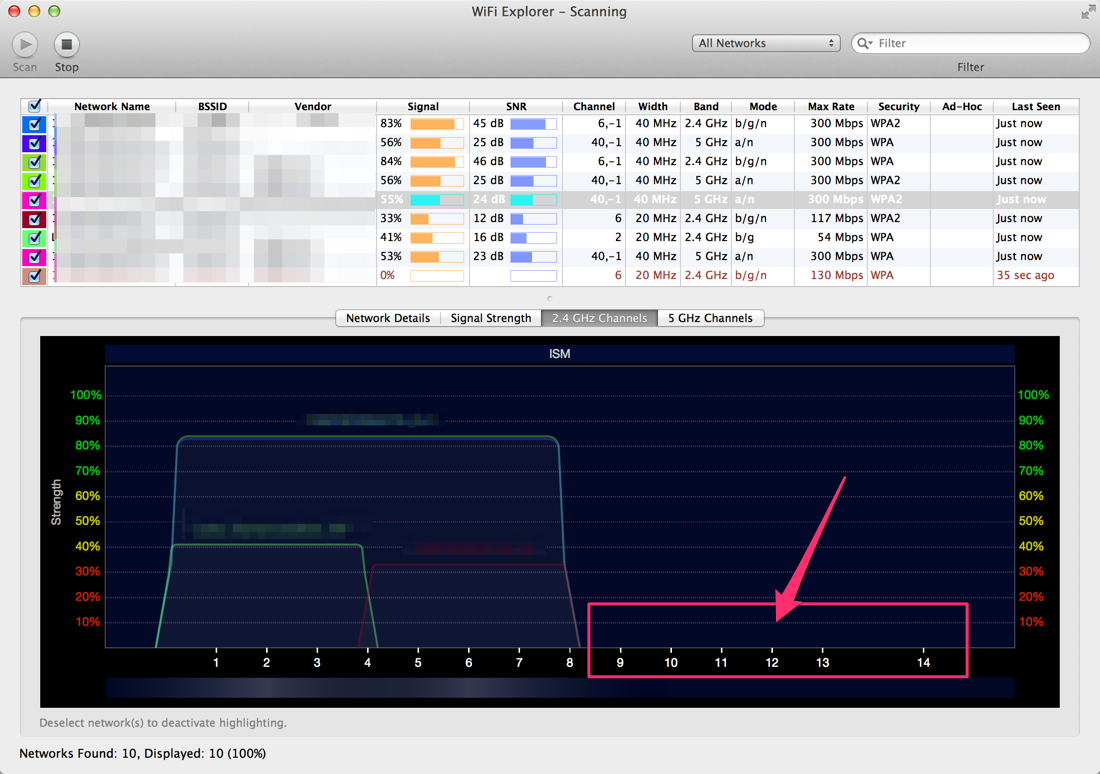The image size is (1100, 774).
Task: Sort by the SNR column header
Action: click(x=516, y=106)
